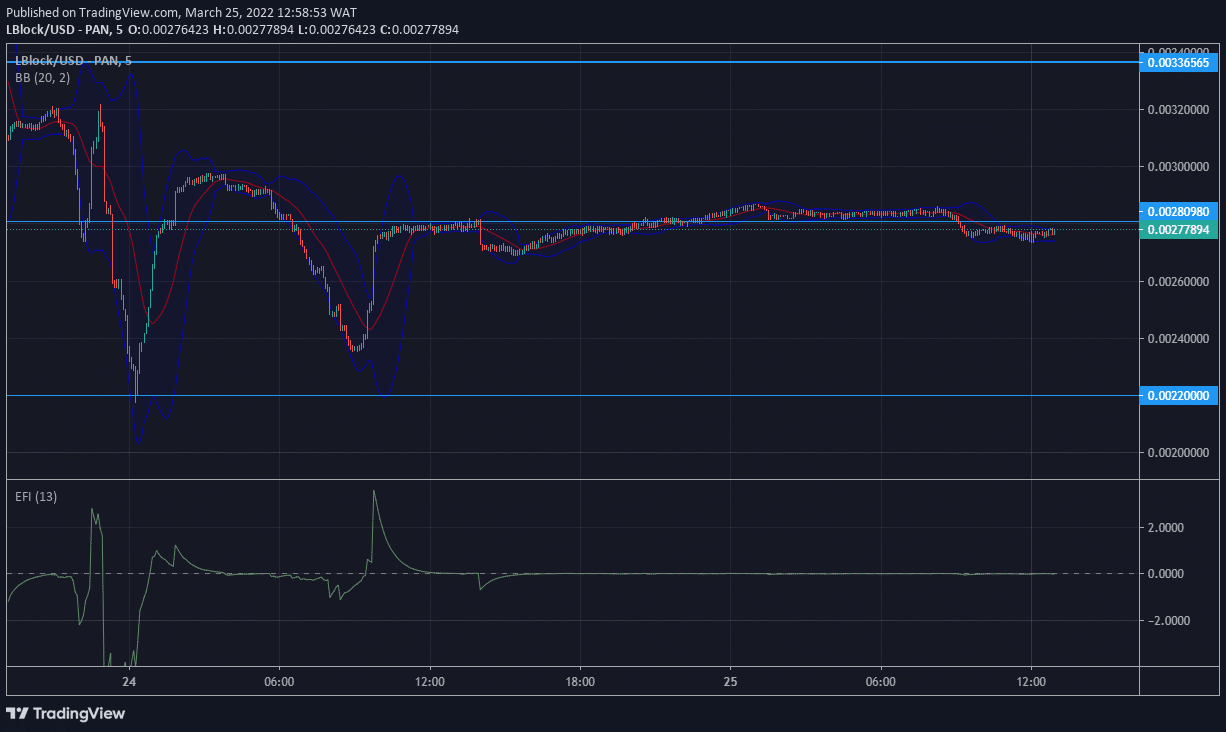Select the 0.00336565 price label
The width and height of the screenshot is (1226, 732).
click(1179, 62)
